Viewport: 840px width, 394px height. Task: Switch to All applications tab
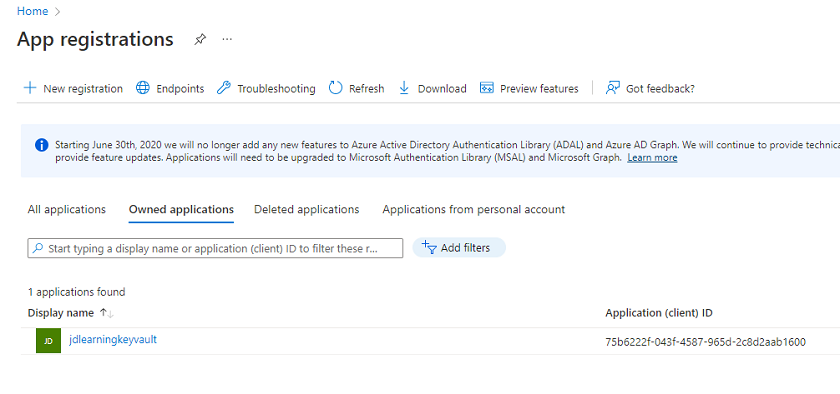[66, 210]
